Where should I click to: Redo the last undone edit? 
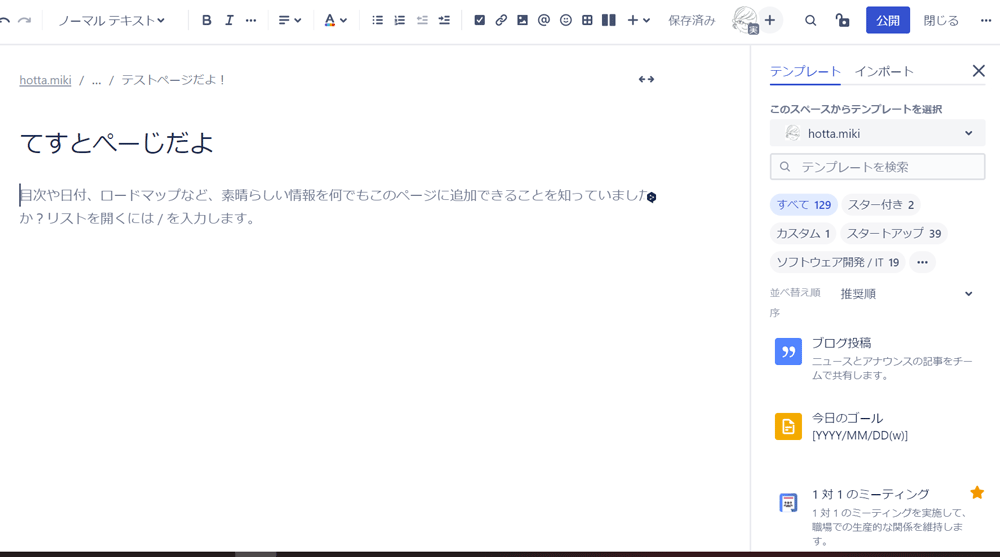point(24,20)
